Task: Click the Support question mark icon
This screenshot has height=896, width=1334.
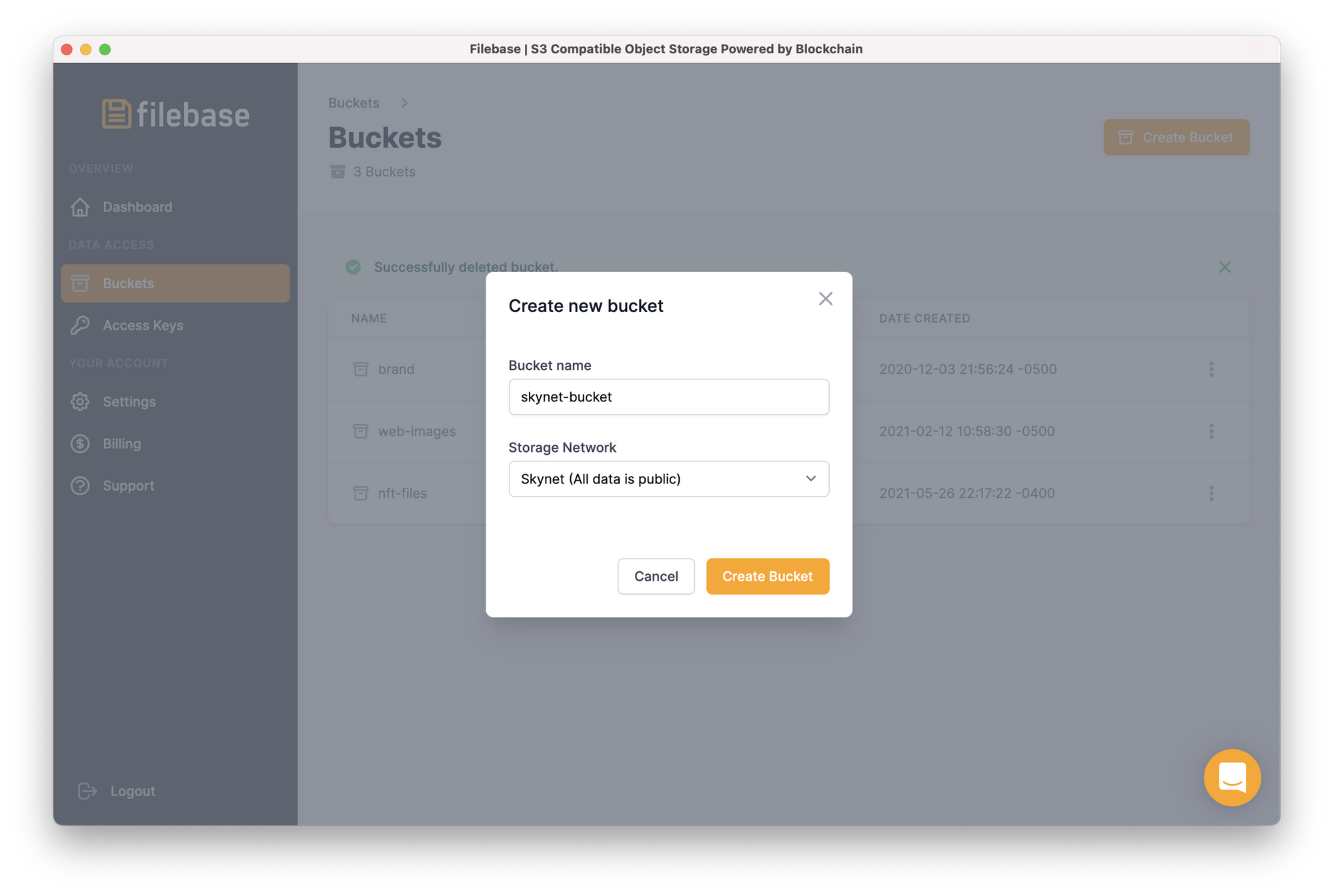Action: (80, 485)
